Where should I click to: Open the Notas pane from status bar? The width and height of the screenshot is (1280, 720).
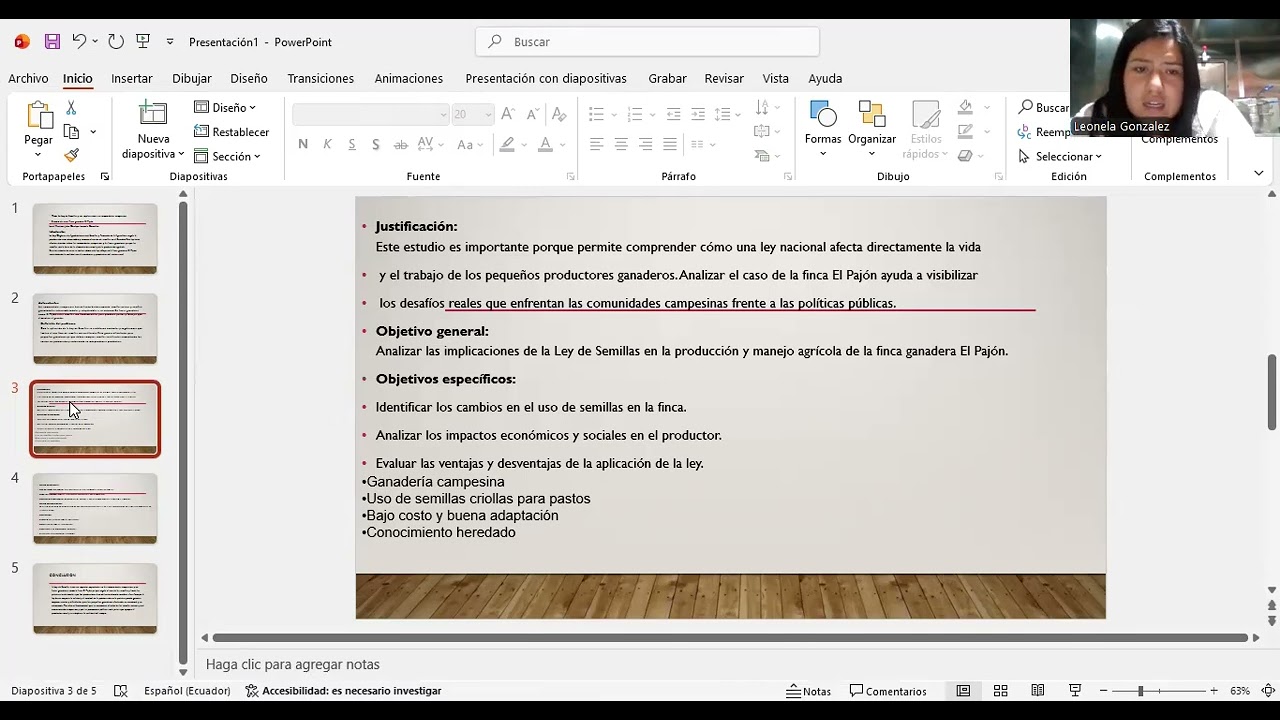[809, 691]
